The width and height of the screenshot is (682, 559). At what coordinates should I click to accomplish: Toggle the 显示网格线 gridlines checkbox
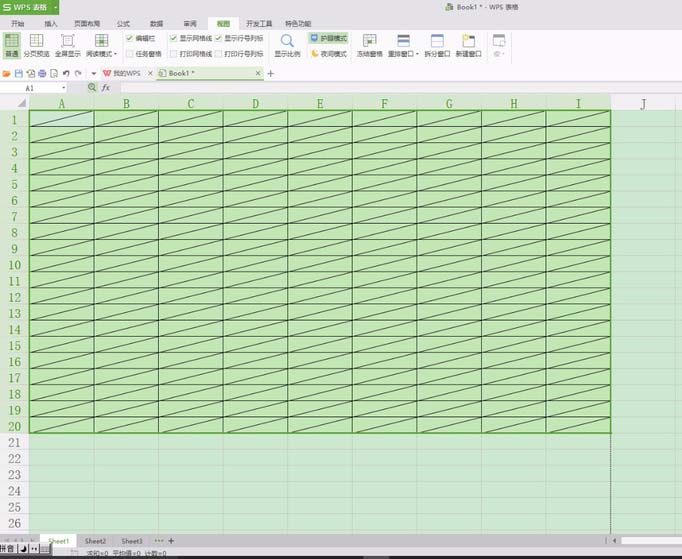[x=173, y=38]
